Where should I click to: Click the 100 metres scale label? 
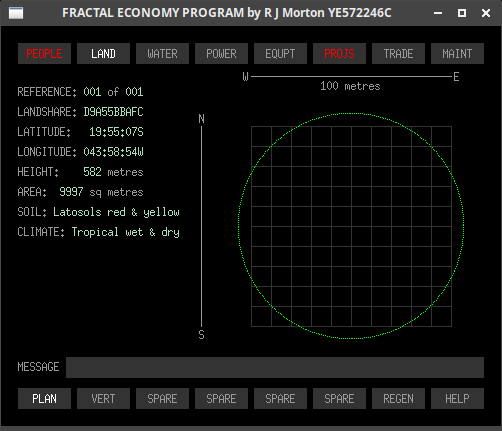click(x=350, y=86)
